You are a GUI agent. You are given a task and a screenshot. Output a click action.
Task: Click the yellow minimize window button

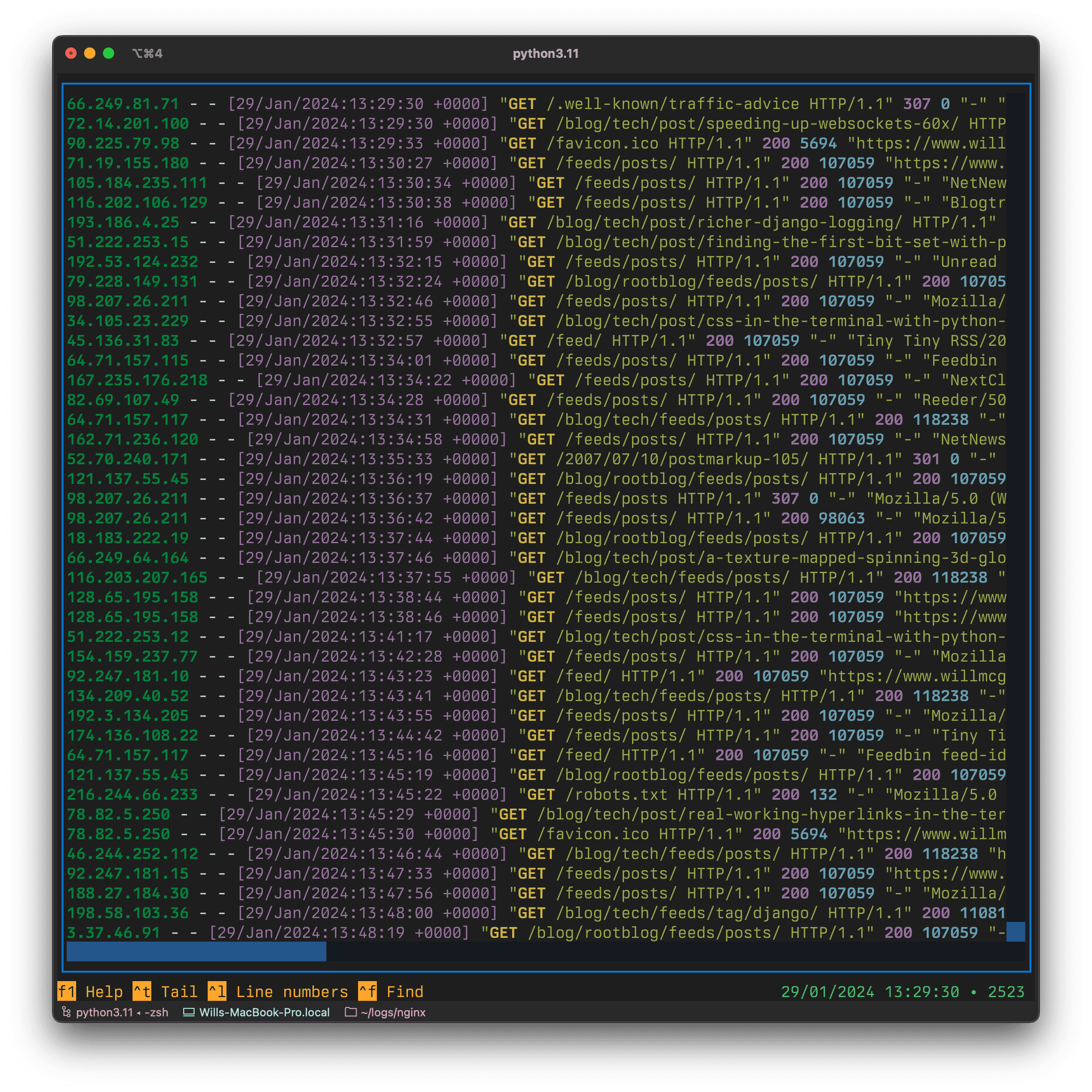point(90,53)
